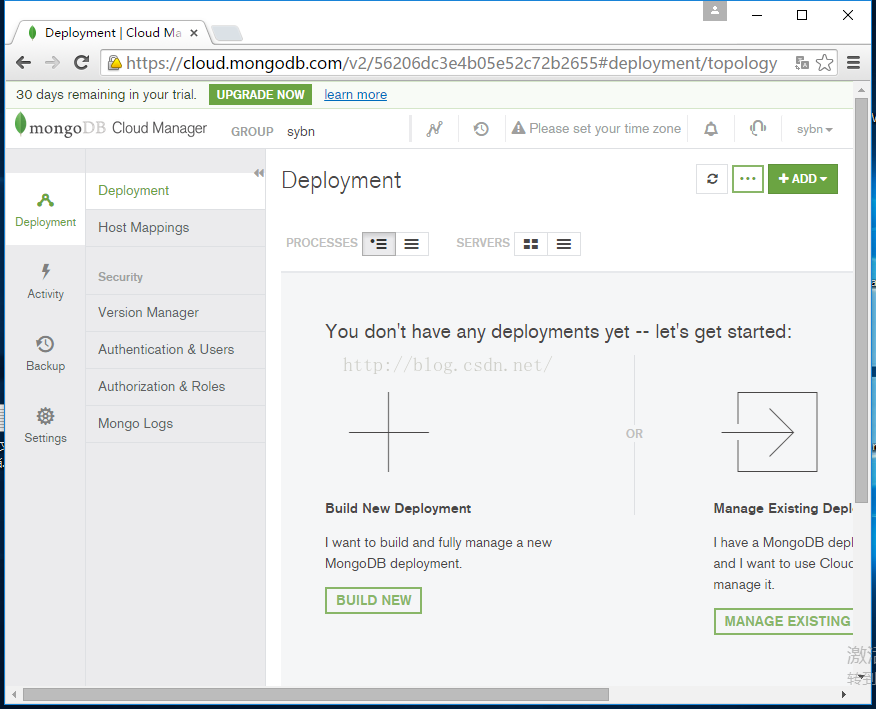The width and height of the screenshot is (876, 709).
Task: Click the BUILD NEW button
Action: 373,600
